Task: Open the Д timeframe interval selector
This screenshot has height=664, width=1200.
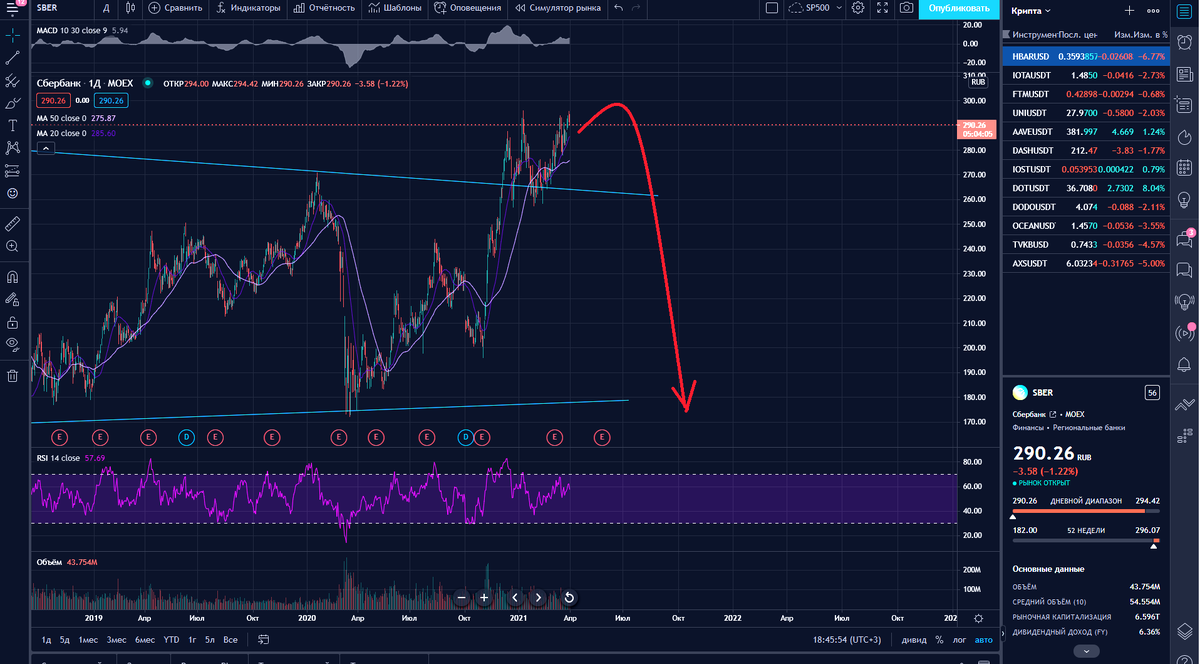Action: click(106, 8)
